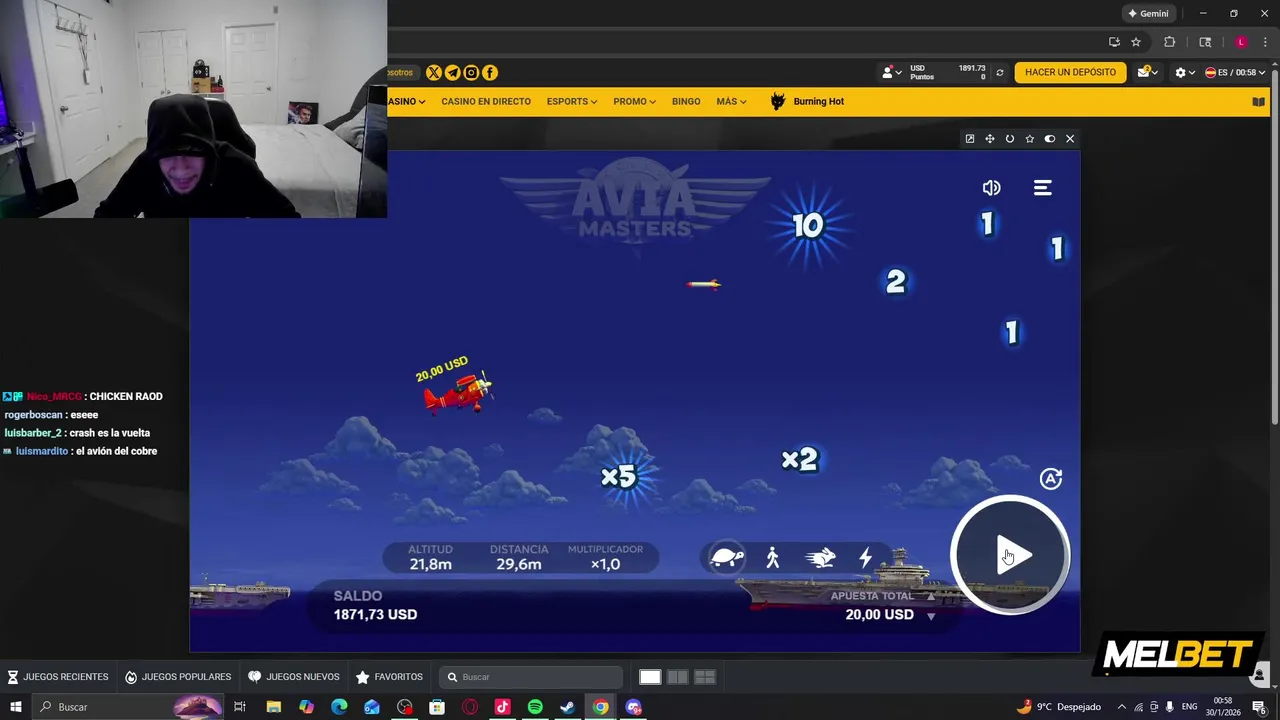Select running rabbit speed mode
The width and height of the screenshot is (1280, 720).
[x=820, y=557]
